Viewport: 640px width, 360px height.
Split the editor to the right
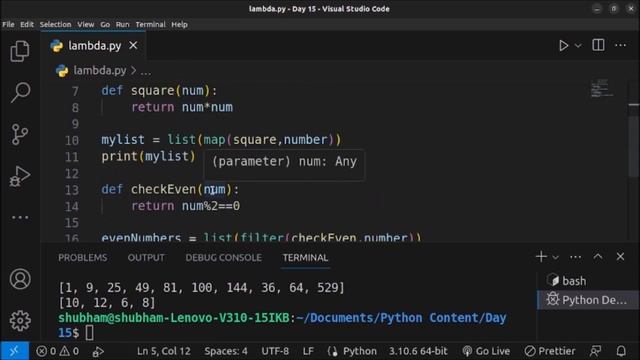[x=598, y=45]
